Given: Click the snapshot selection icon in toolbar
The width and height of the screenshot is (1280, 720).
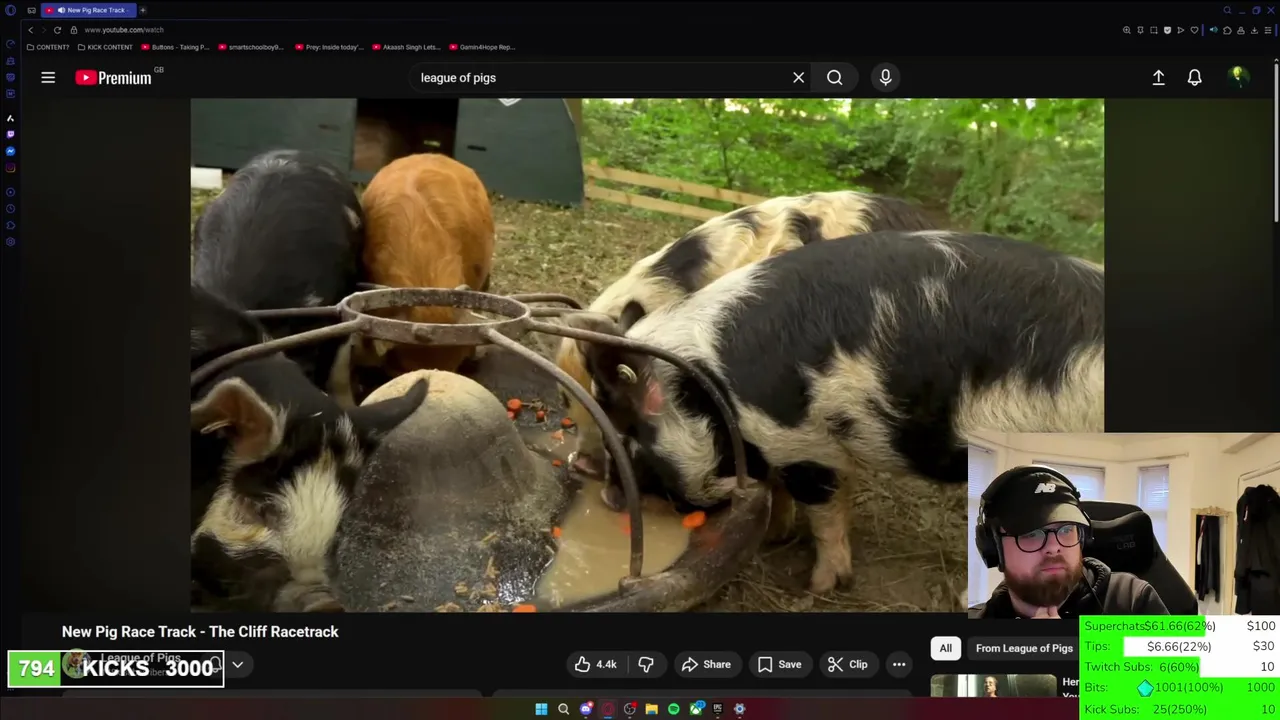Looking at the screenshot, I should coord(1153,30).
